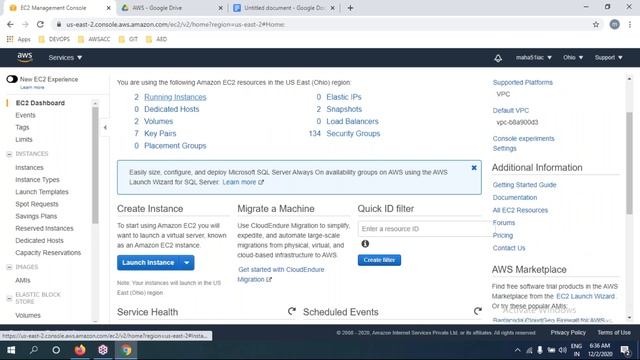The height and width of the screenshot is (360, 640).
Task: Click the Enter a resource ID field
Action: [x=426, y=229]
